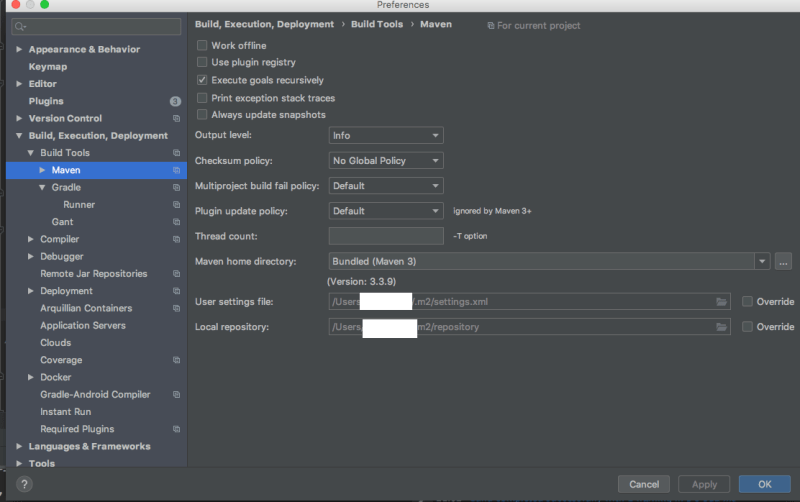Select Tools settings category

click(42, 463)
